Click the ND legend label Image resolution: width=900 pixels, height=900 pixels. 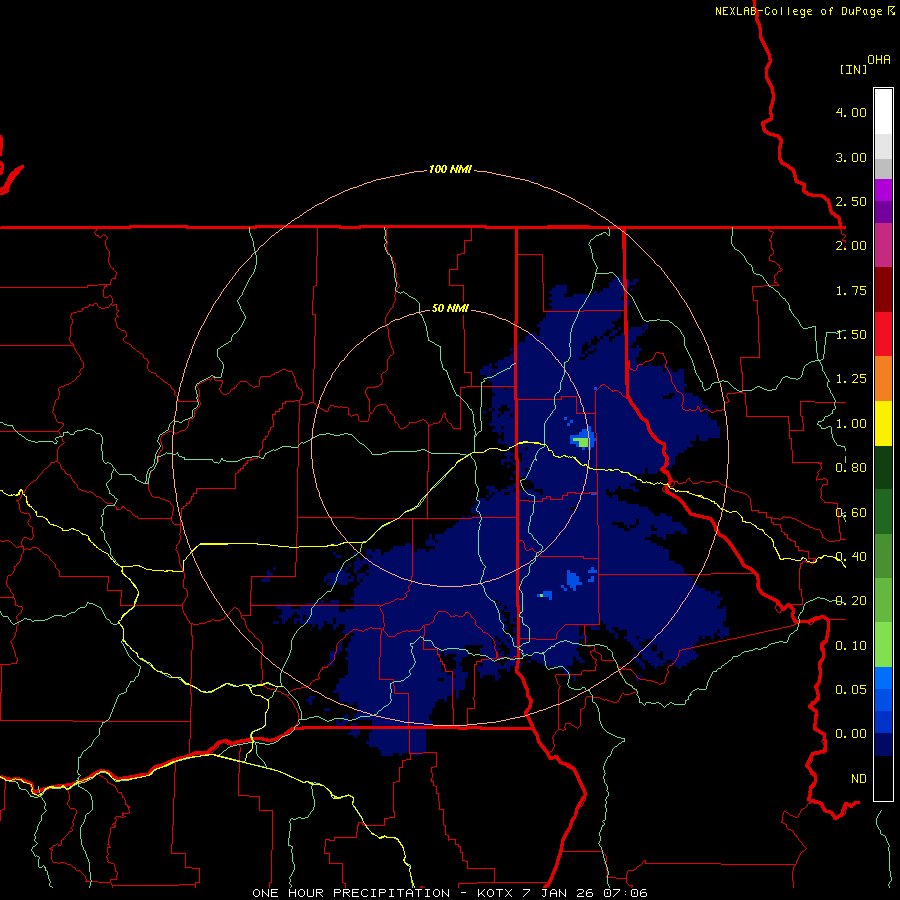(x=859, y=779)
